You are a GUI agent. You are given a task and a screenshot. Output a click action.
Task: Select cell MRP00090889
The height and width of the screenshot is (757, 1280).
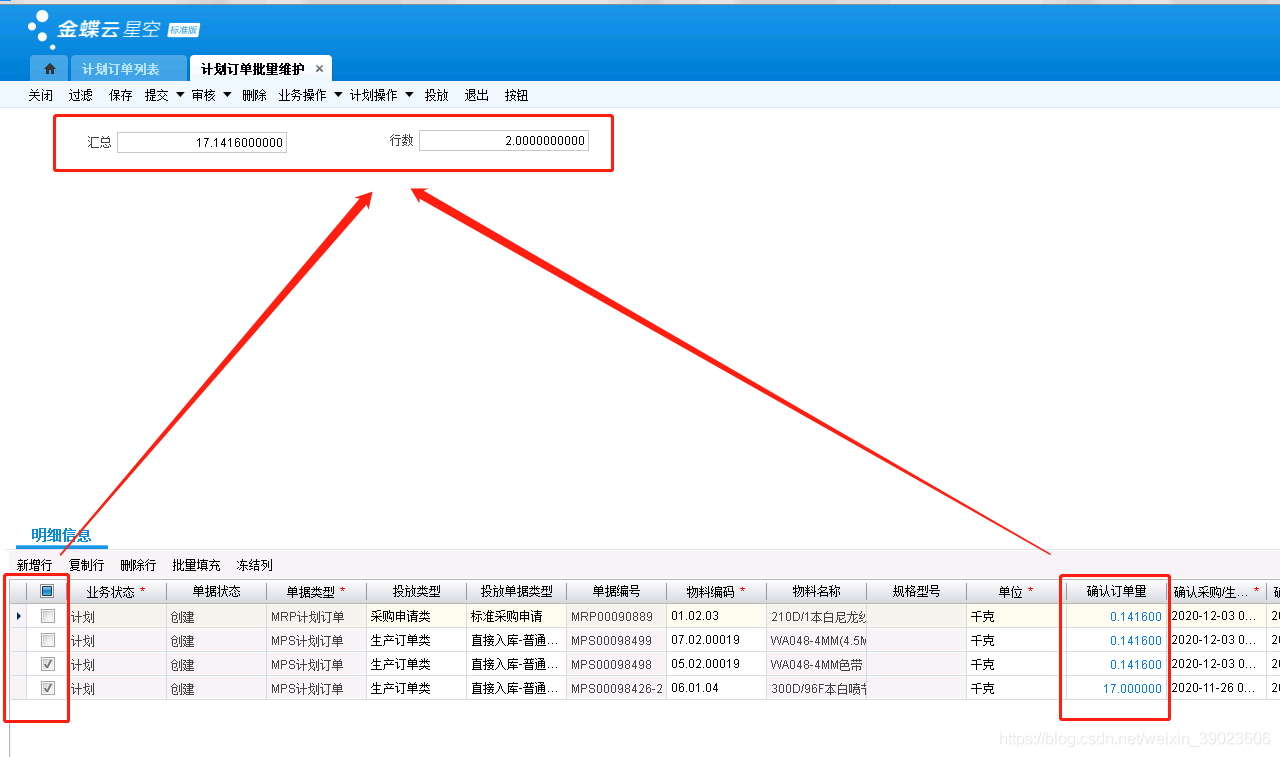tap(616, 617)
